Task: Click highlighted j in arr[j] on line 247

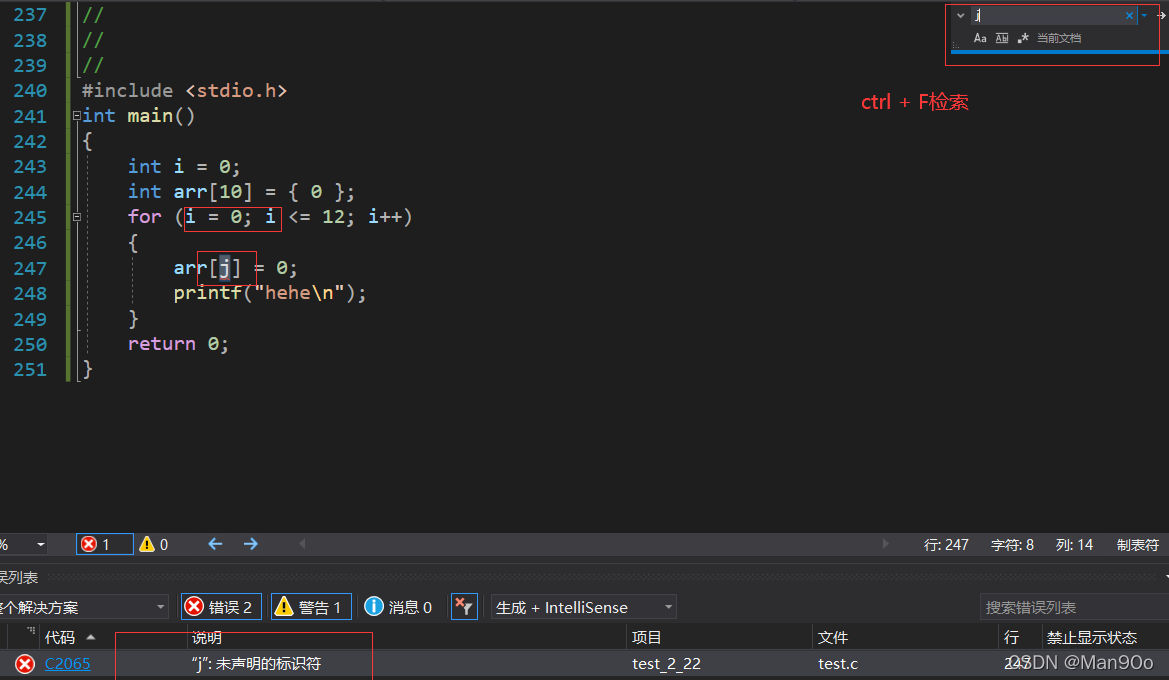Action: click(224, 268)
